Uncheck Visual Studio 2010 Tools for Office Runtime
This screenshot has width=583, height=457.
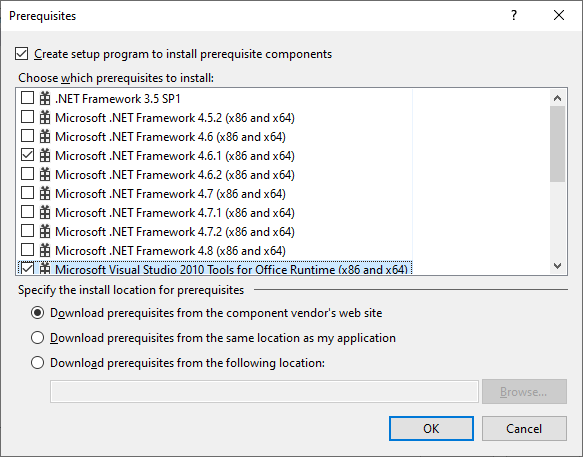28,268
